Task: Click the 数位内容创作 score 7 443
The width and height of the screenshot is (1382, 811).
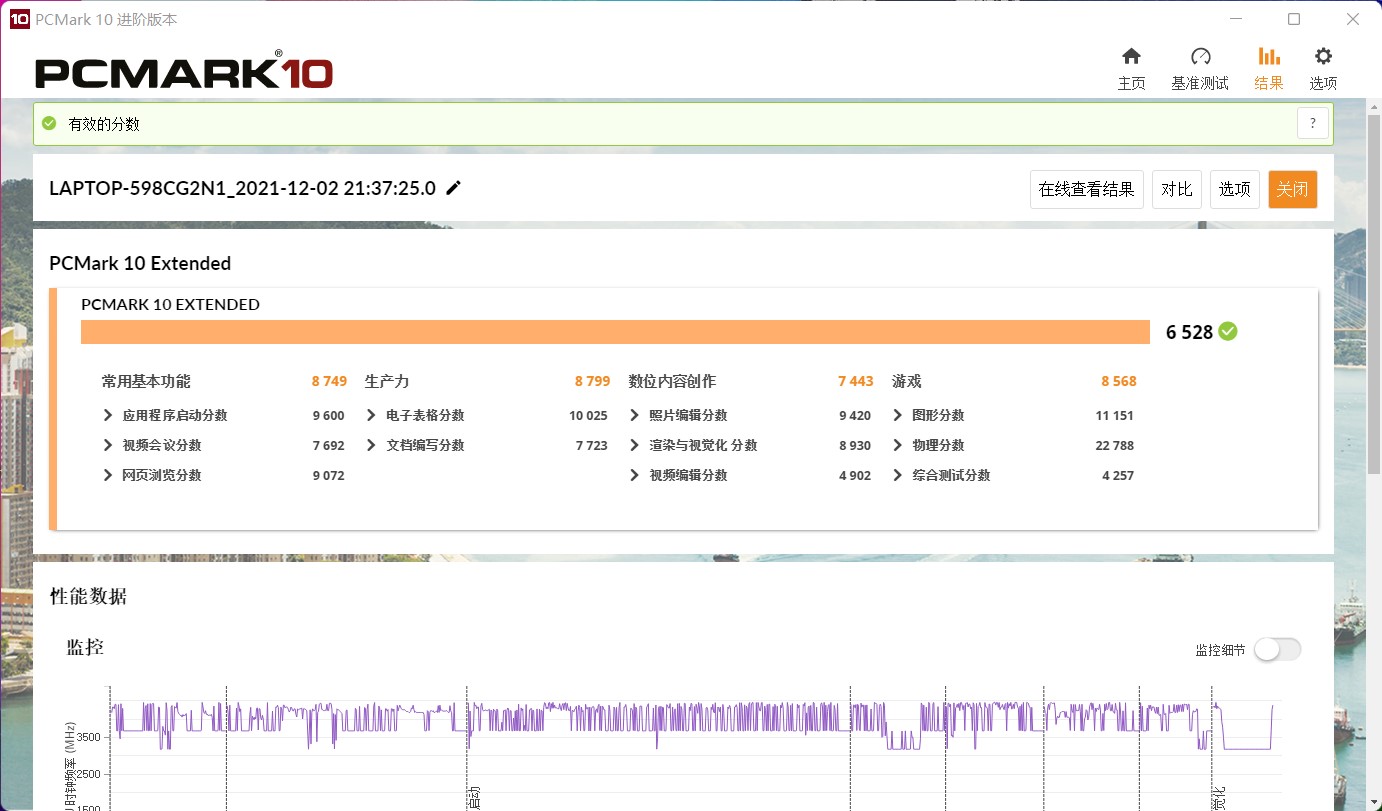Action: pyautogui.click(x=856, y=381)
